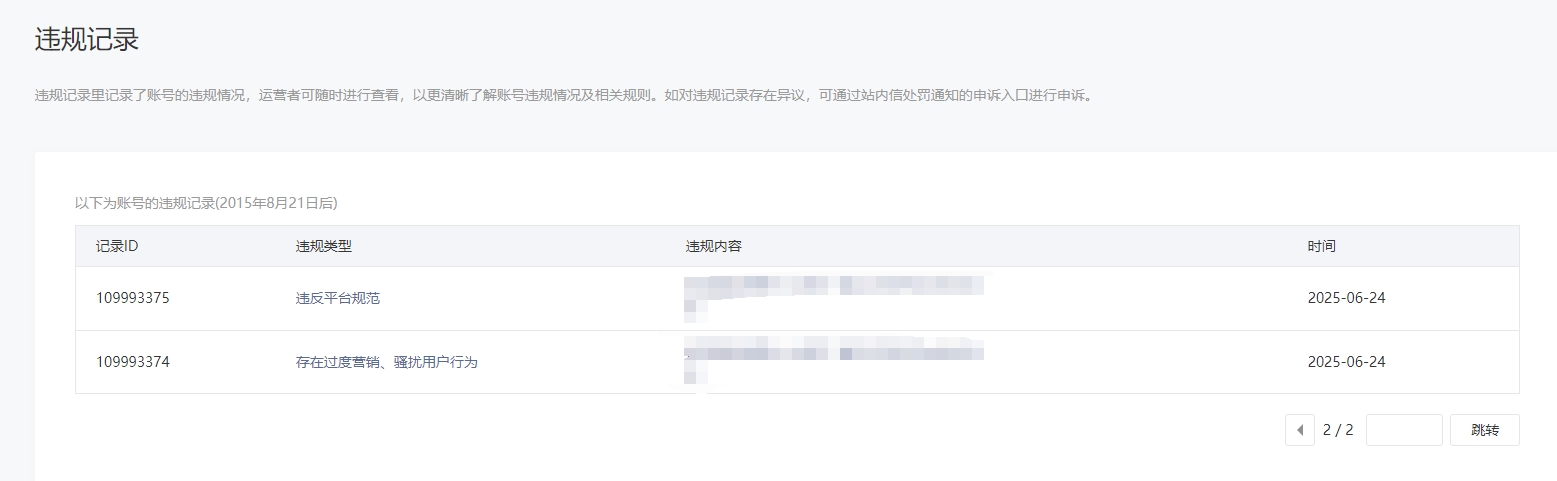The image size is (1557, 481).
Task: Click the violation records description paragraph
Action: pos(564,96)
